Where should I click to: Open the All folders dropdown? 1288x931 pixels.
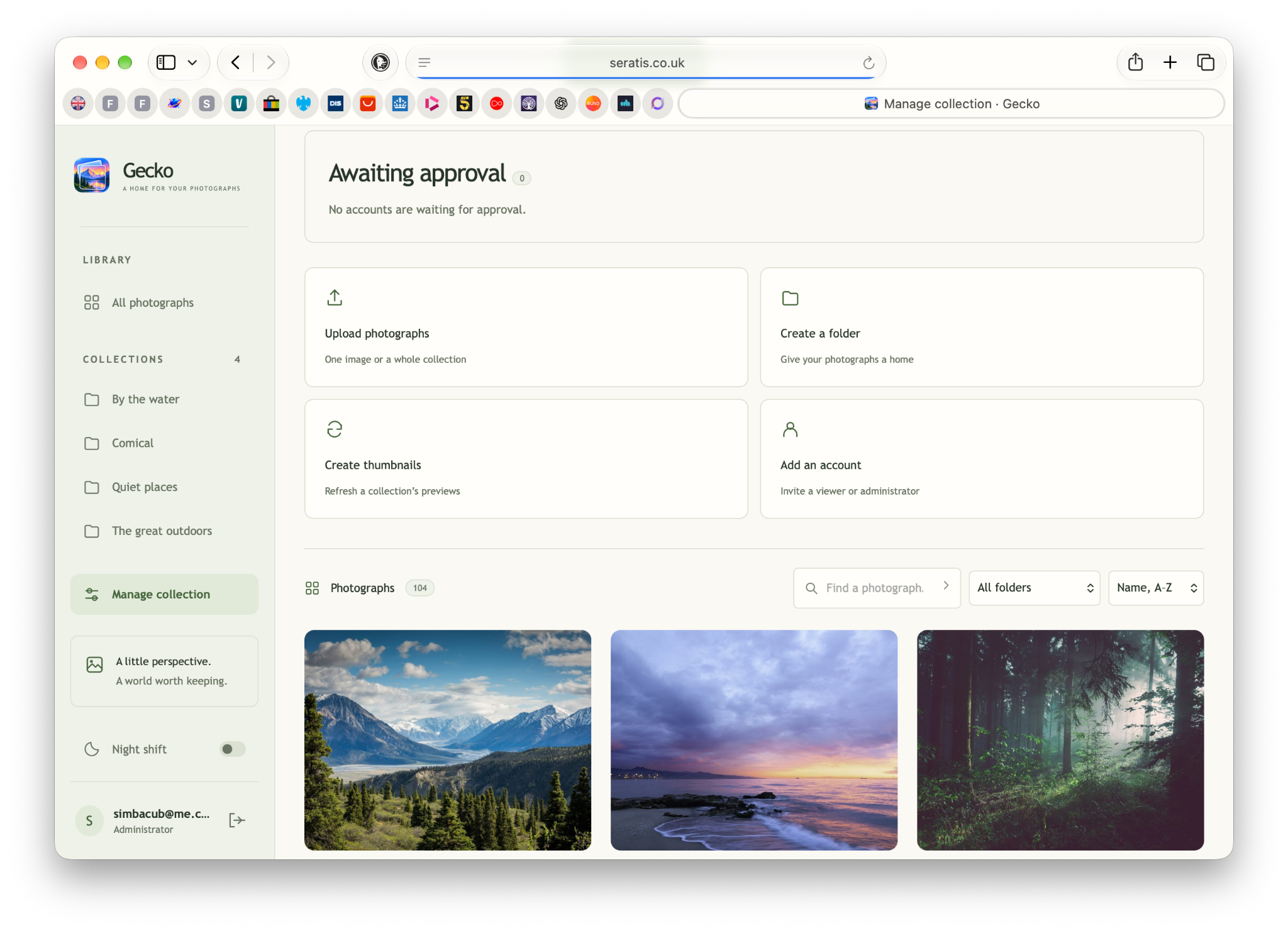(1034, 588)
